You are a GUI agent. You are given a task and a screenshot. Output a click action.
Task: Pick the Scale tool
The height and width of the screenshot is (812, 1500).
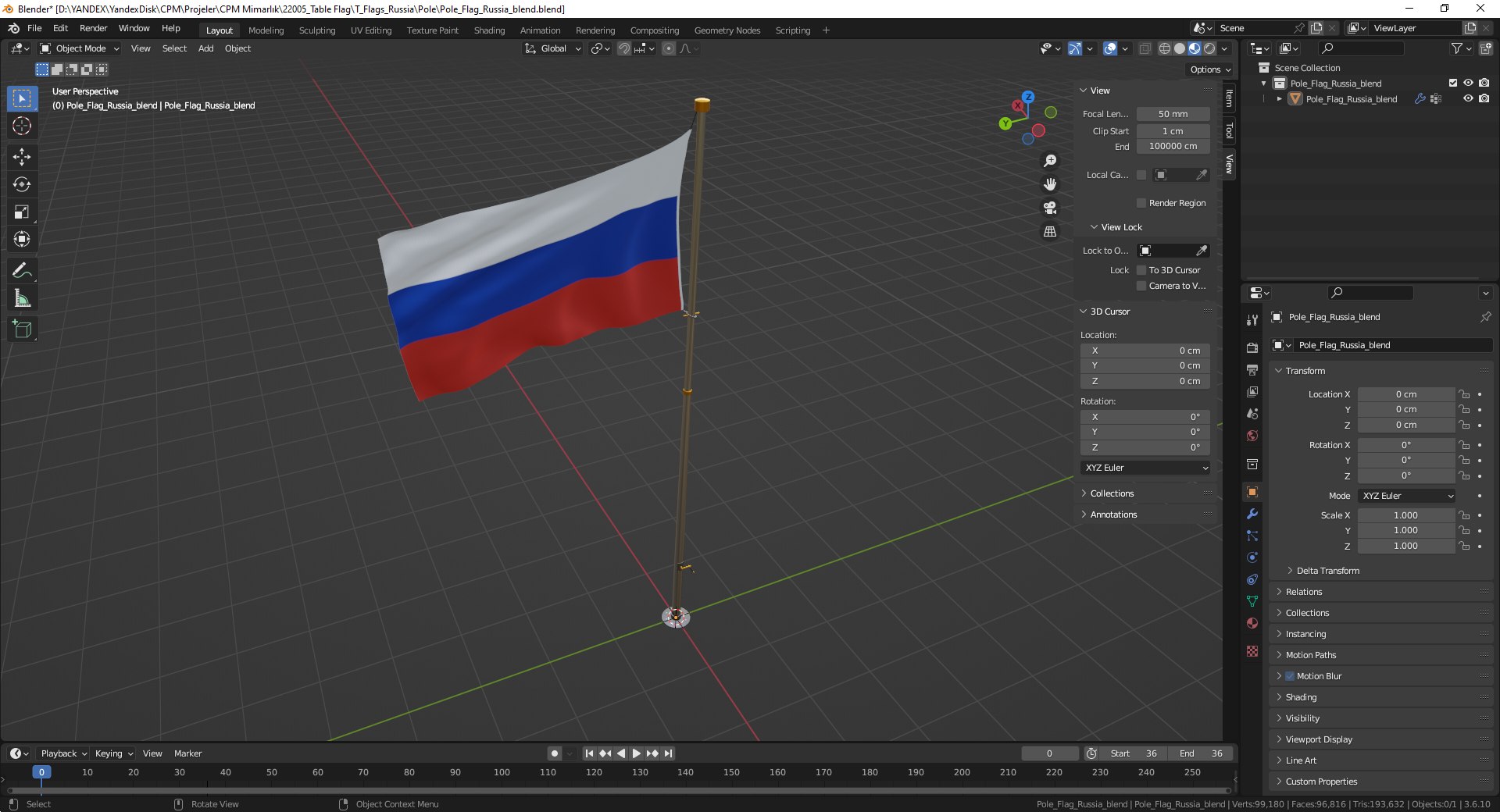[22, 212]
